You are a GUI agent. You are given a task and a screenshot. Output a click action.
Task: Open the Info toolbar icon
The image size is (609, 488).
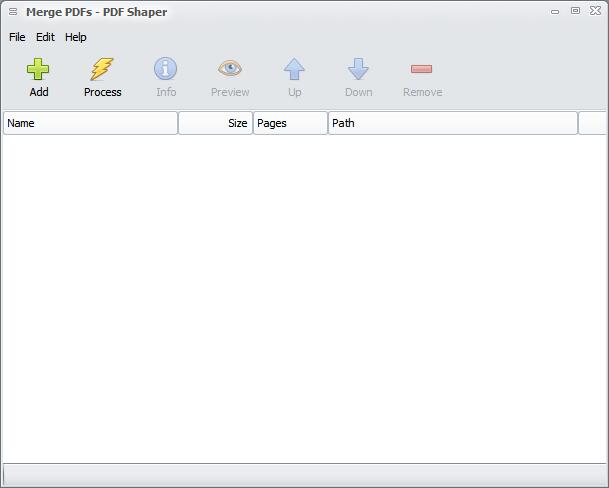pos(165,69)
